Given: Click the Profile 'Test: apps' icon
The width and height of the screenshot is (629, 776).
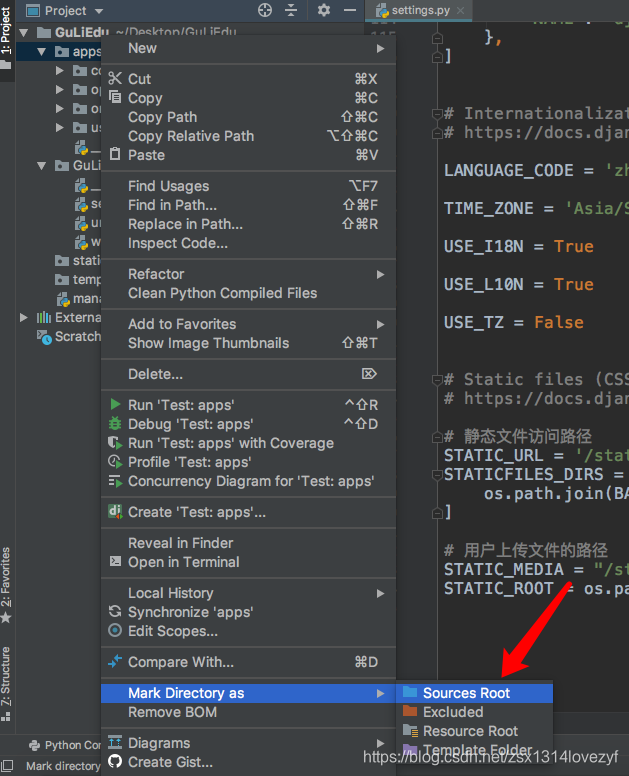Looking at the screenshot, I should [115, 462].
